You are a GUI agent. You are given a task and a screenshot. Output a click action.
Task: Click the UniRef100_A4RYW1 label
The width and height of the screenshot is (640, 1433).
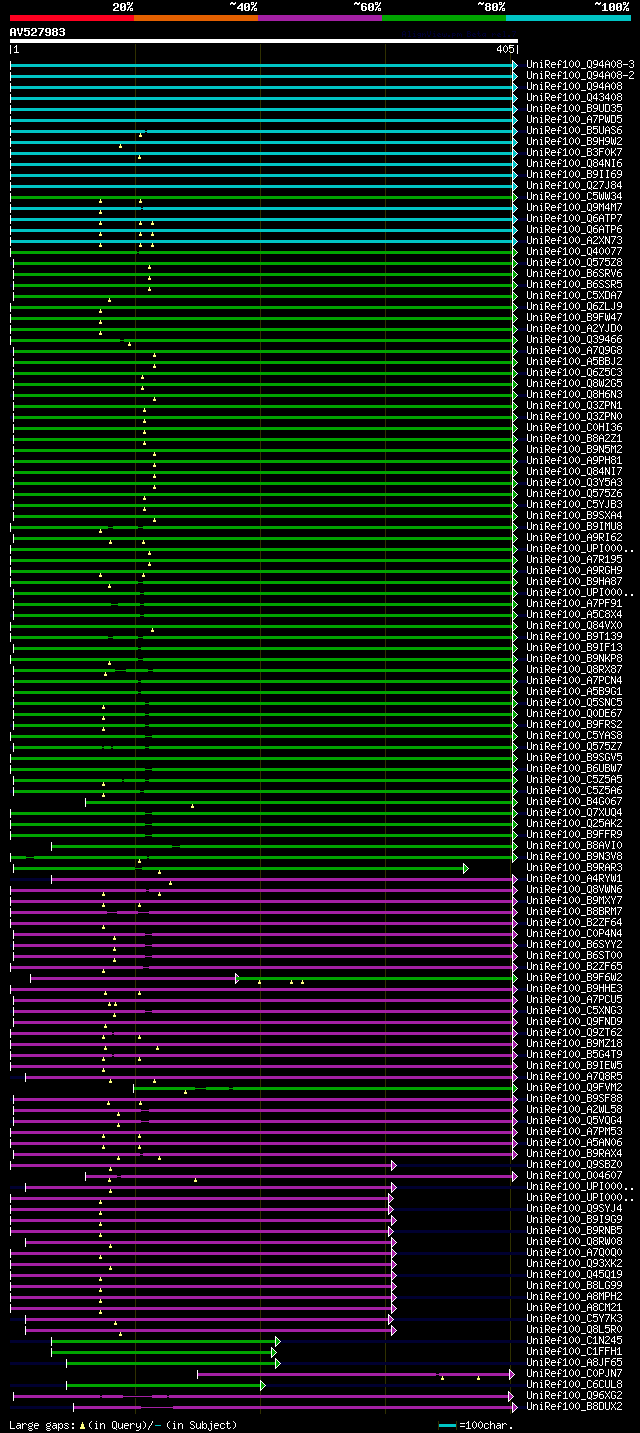574,878
